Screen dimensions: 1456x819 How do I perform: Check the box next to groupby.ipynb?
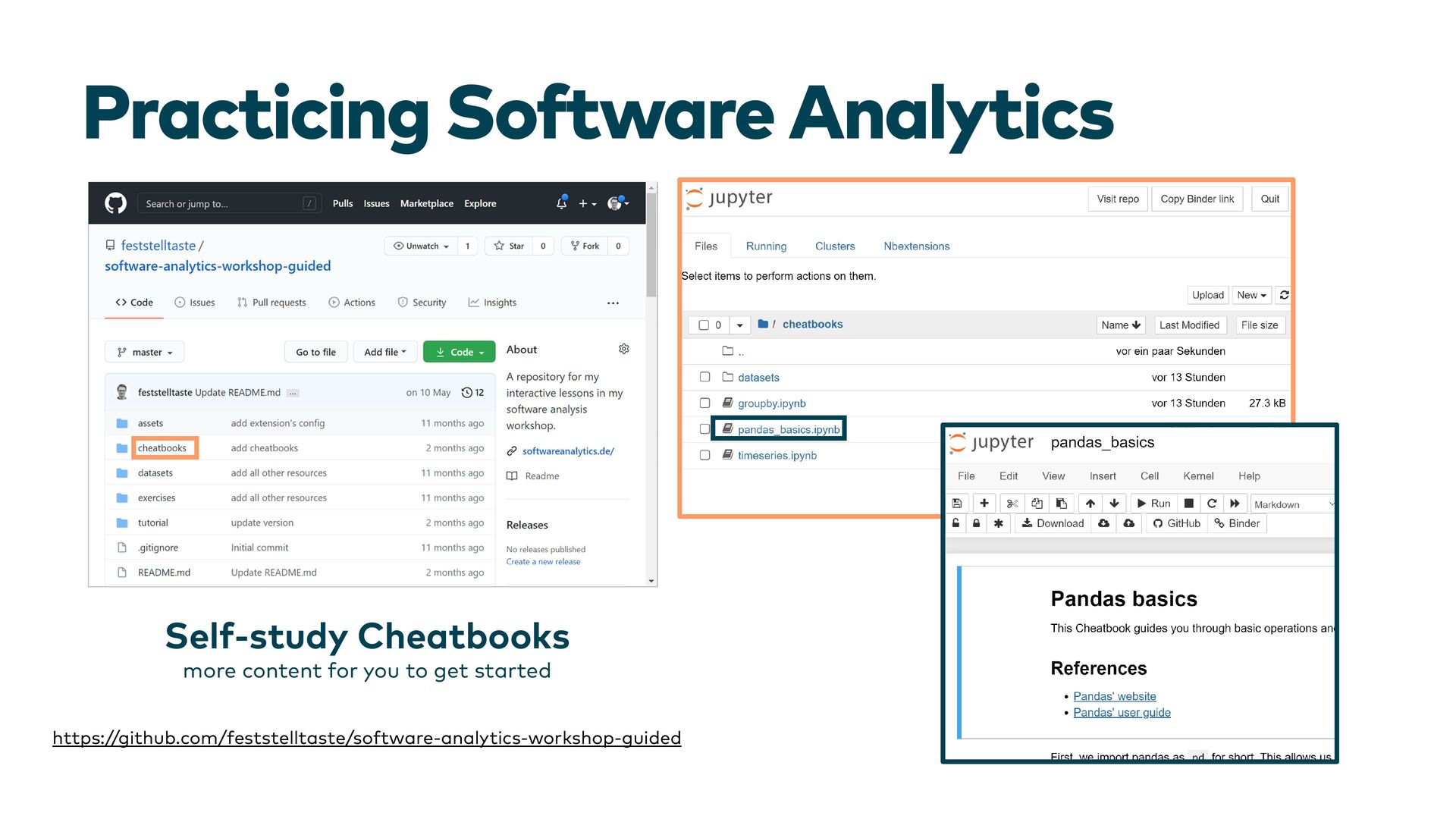[704, 403]
